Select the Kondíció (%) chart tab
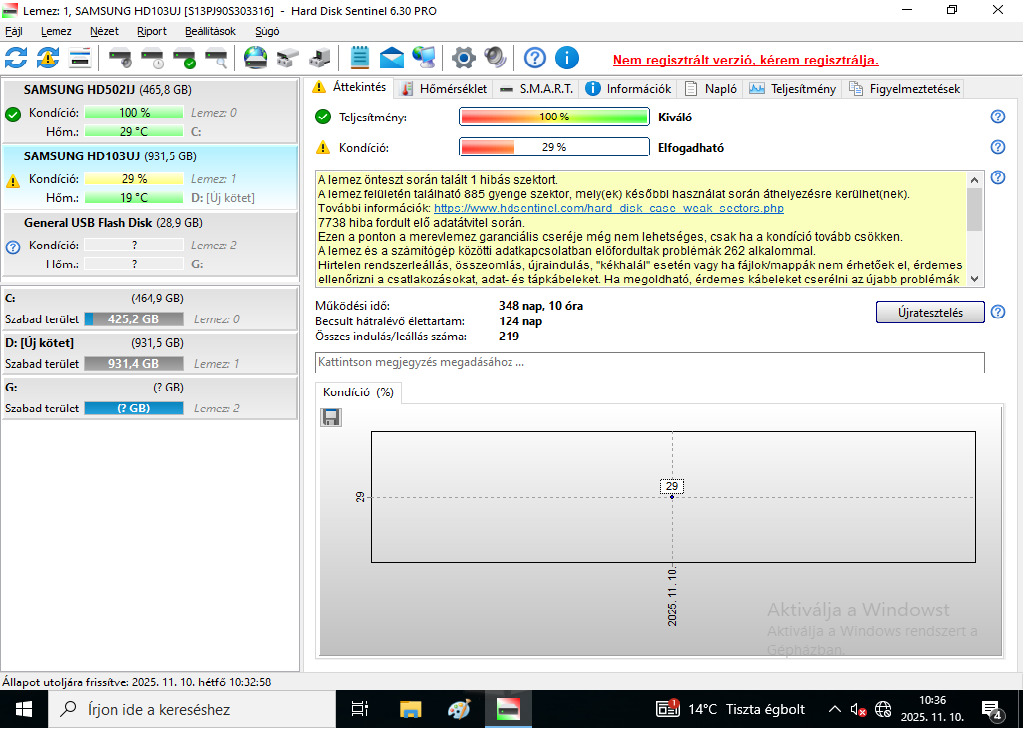The height and width of the screenshot is (730, 1024). (359, 392)
